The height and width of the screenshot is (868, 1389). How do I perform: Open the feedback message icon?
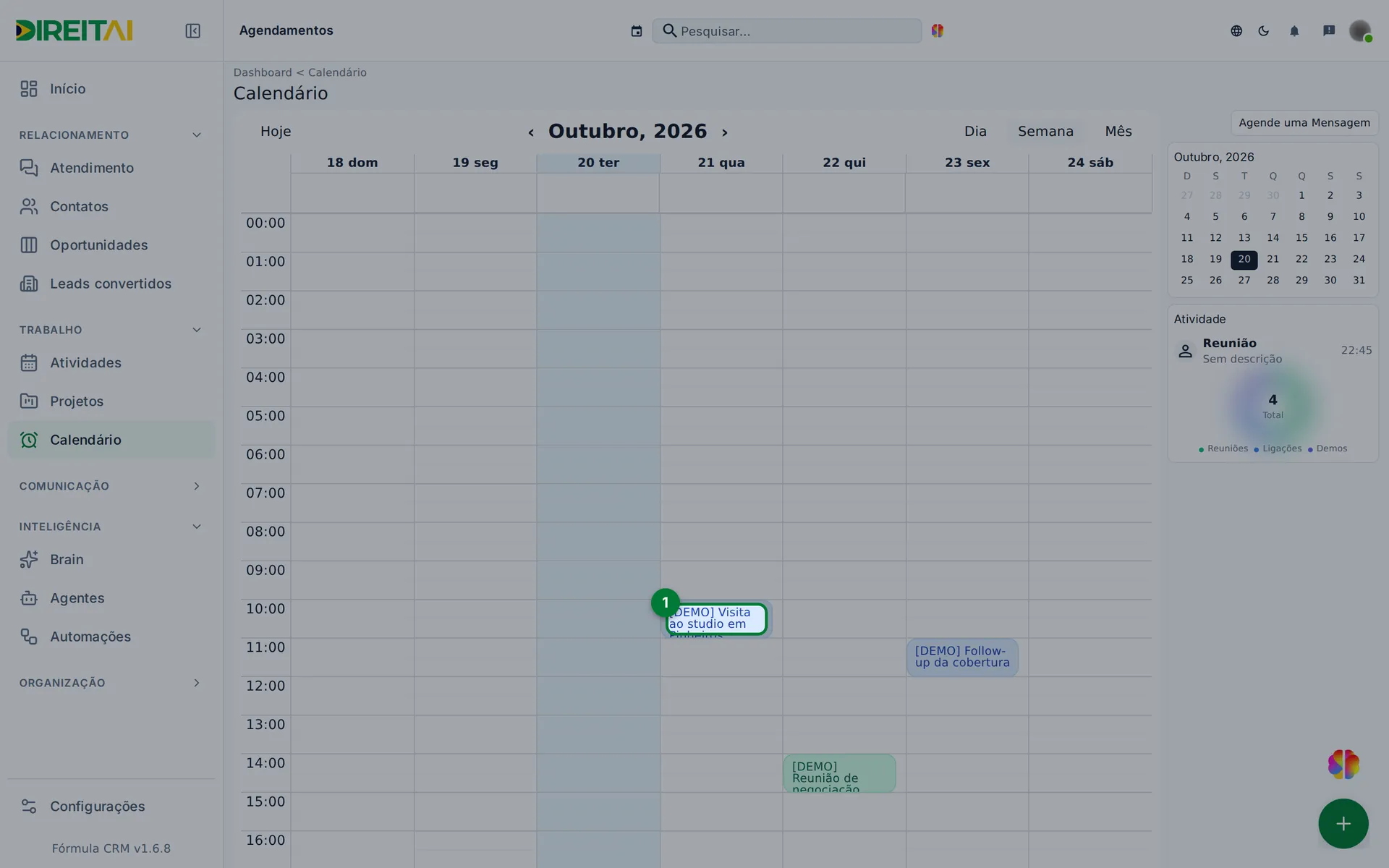[x=1329, y=31]
